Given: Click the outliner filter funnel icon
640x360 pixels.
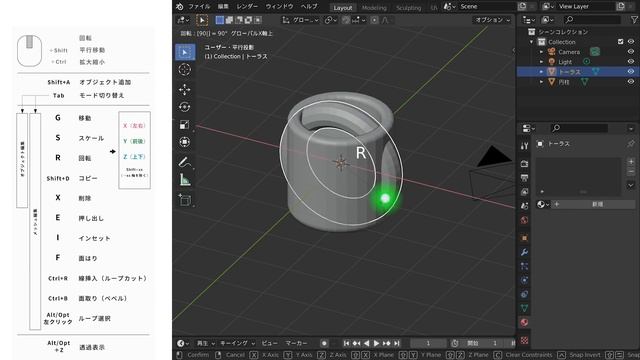Looking at the screenshot, I should [x=634, y=20].
